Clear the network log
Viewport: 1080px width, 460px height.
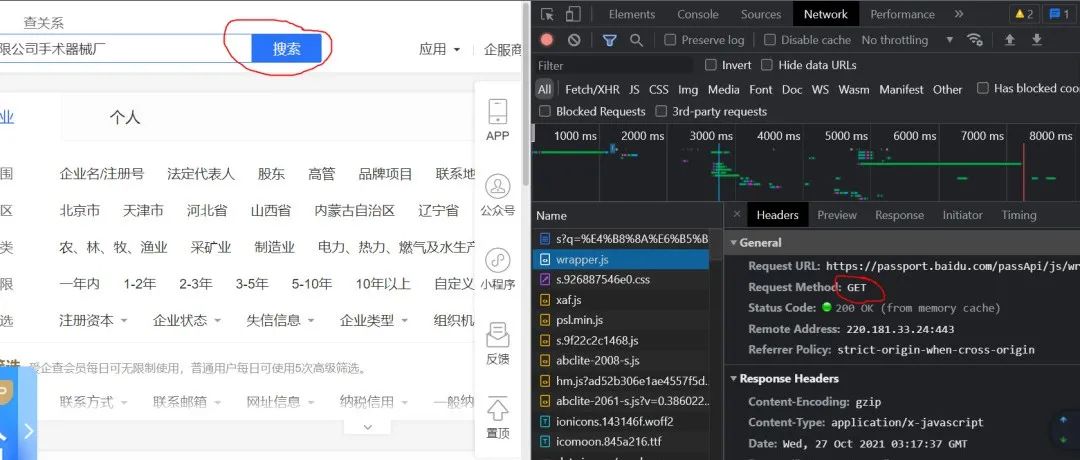point(574,40)
